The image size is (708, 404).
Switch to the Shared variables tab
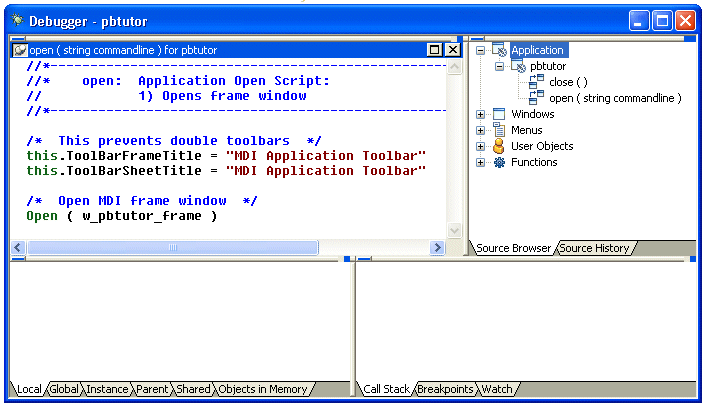click(193, 389)
